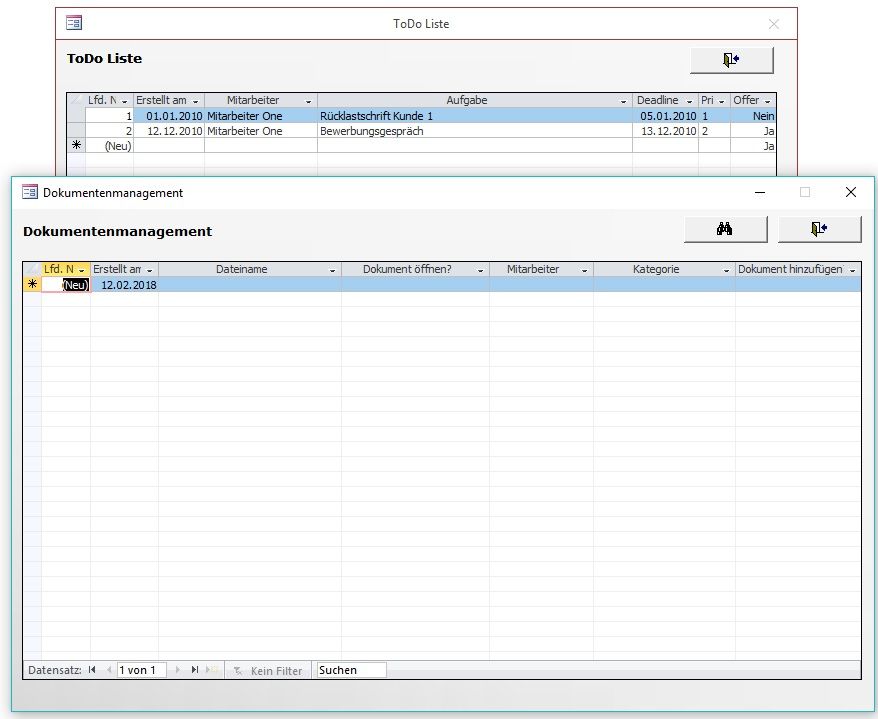Click the date cell '12.12.2010'
878x719 pixels.
point(169,131)
